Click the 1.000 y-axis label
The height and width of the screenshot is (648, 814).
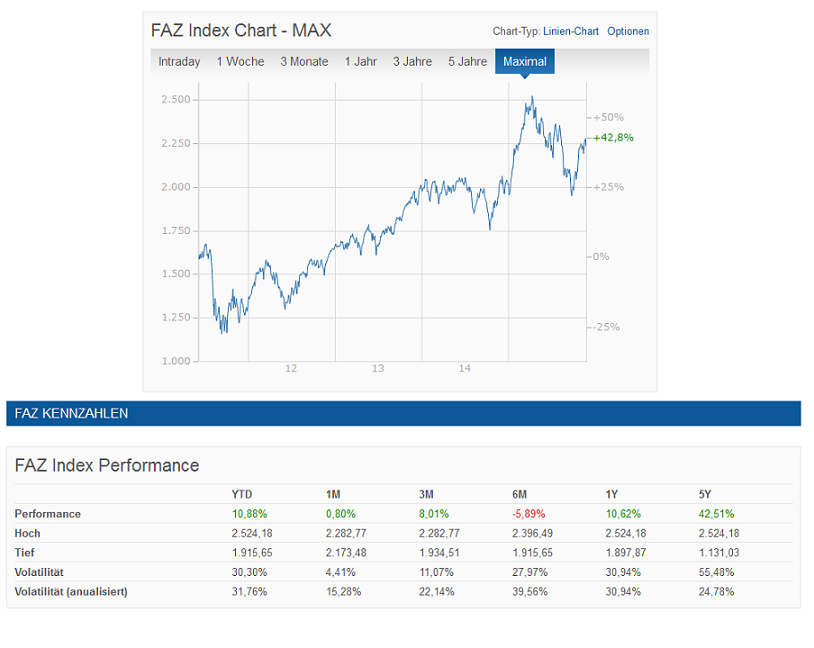pos(176,361)
